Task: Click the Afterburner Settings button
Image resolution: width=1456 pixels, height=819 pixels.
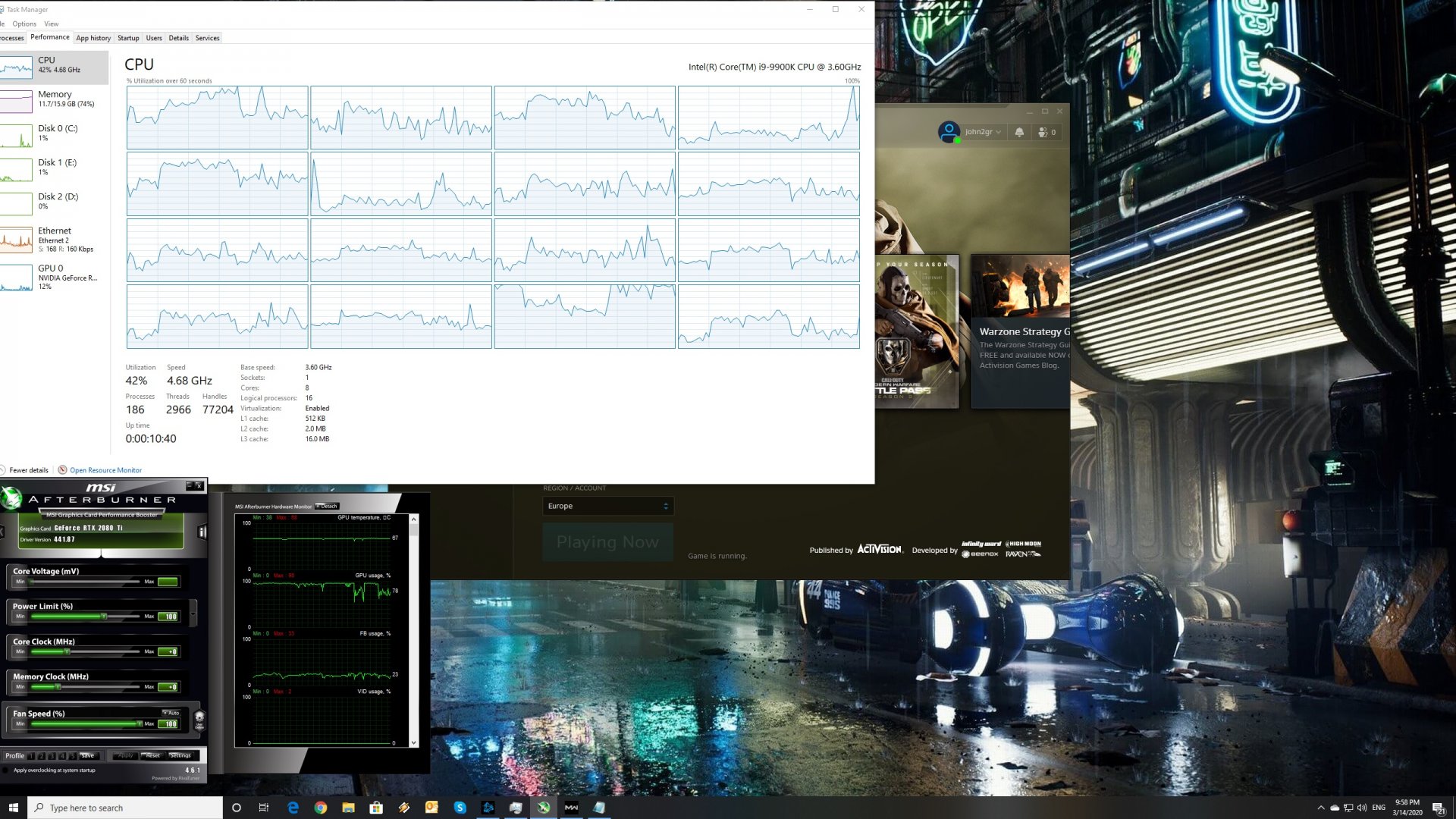Action: point(180,756)
